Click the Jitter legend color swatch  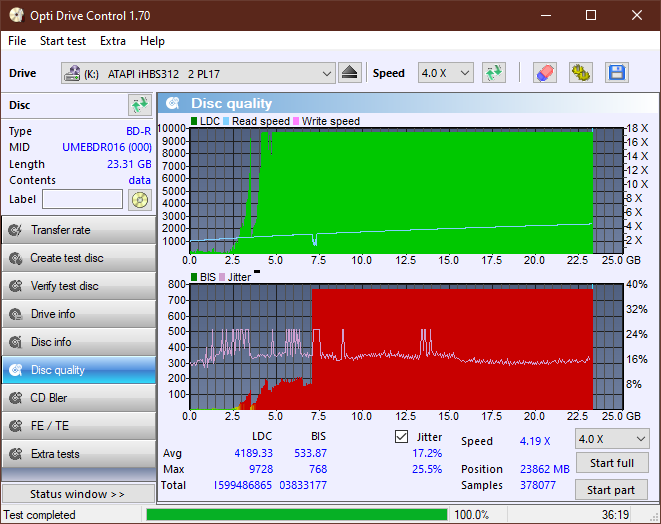coord(222,277)
